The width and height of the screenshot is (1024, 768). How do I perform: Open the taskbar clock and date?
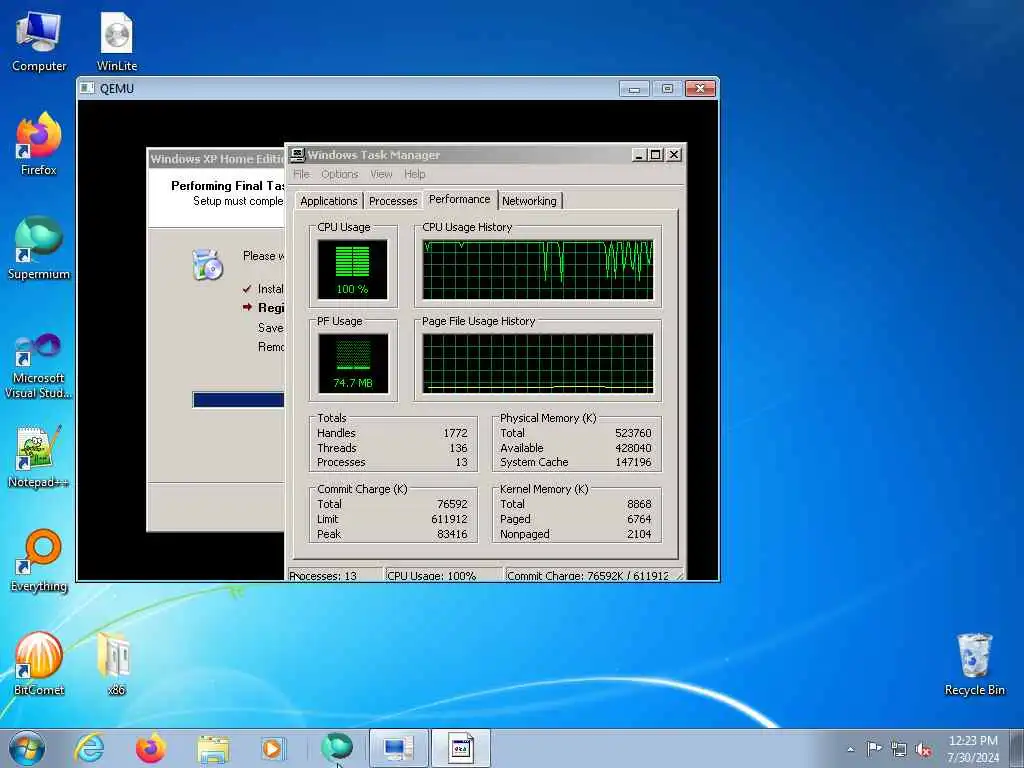coord(973,749)
